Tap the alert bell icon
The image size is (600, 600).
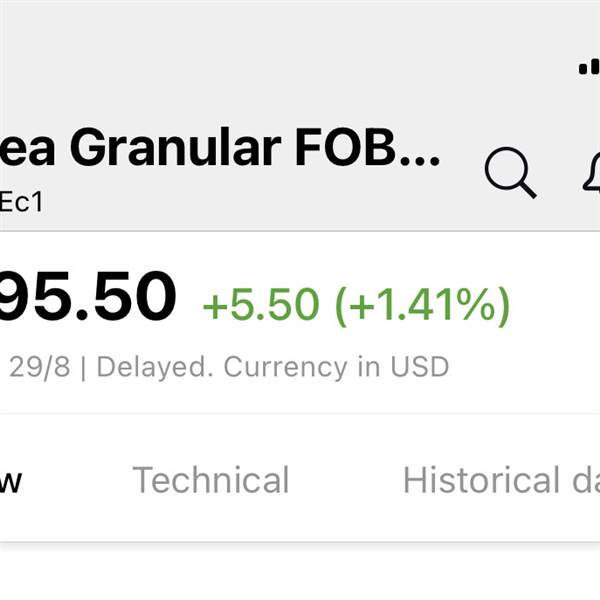[592, 171]
